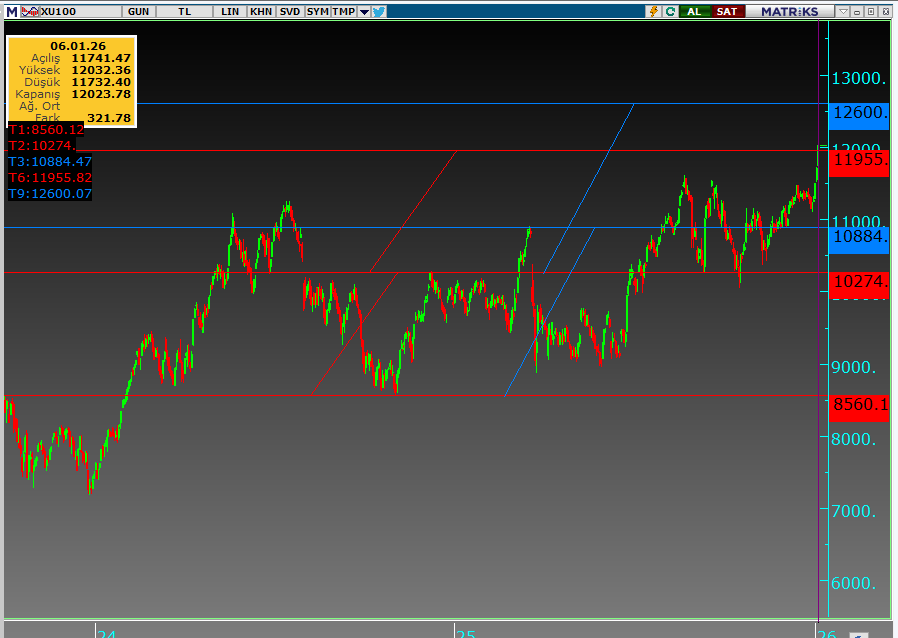
Task: Click the red 10274. price tag
Action: (859, 285)
